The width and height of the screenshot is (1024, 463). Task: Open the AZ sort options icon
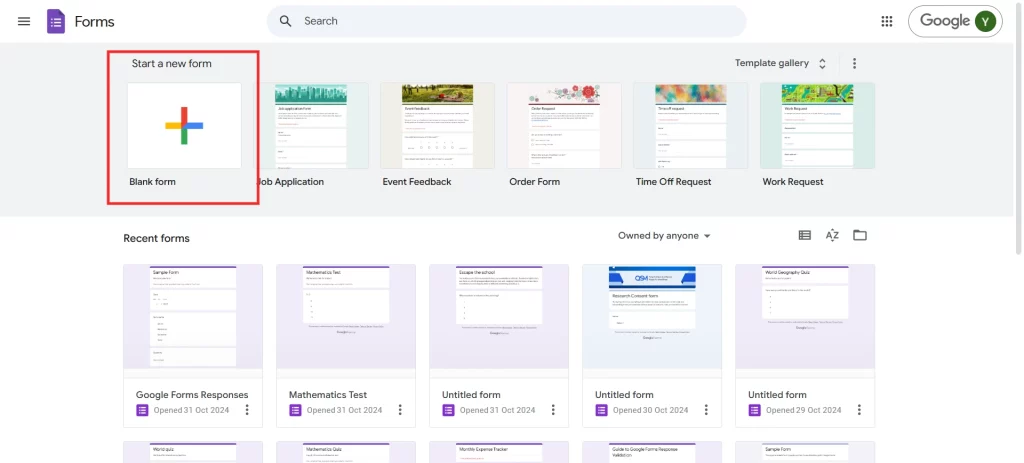click(832, 235)
